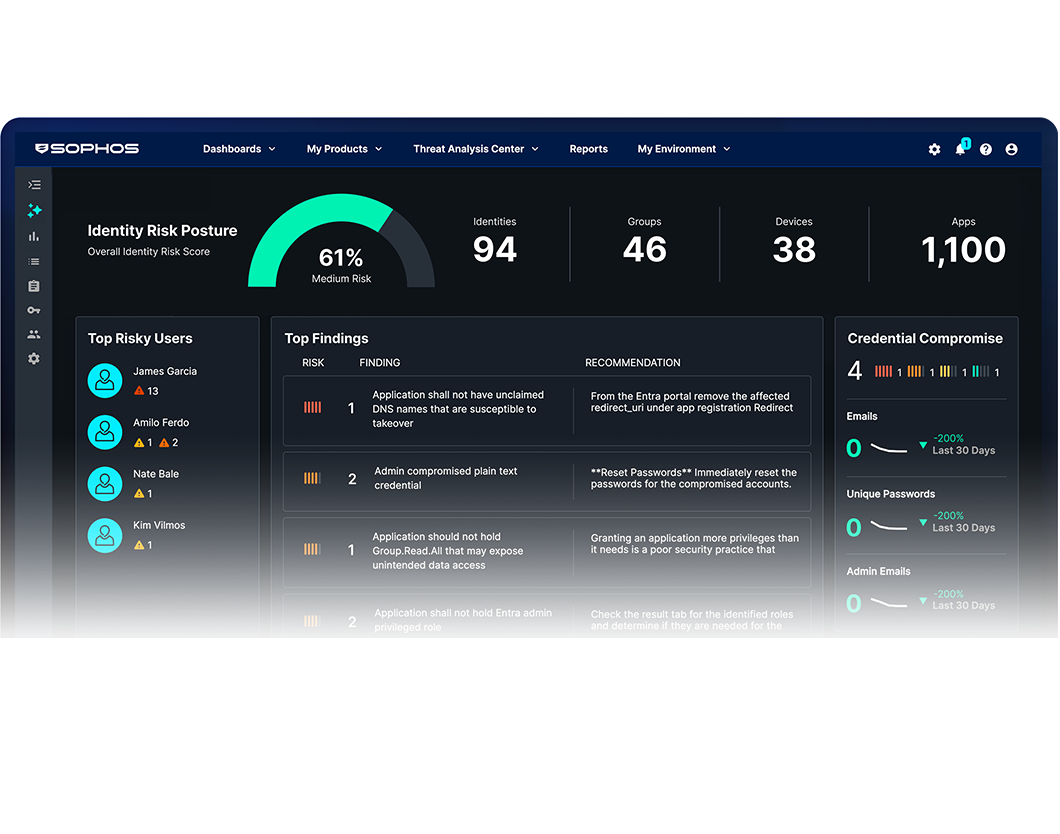
Task: Click the 61% risk score gauge
Action: (x=341, y=241)
